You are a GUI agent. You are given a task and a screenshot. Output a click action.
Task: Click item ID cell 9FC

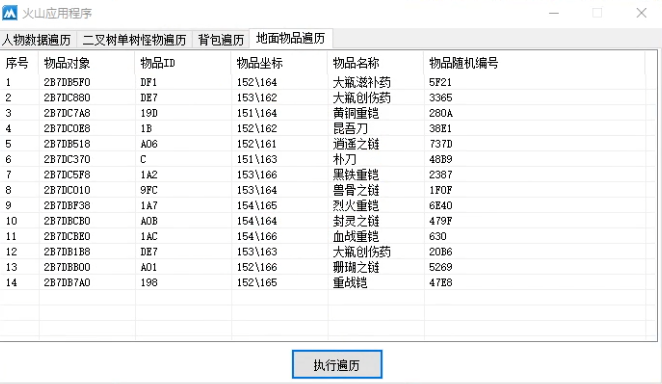pyautogui.click(x=149, y=190)
